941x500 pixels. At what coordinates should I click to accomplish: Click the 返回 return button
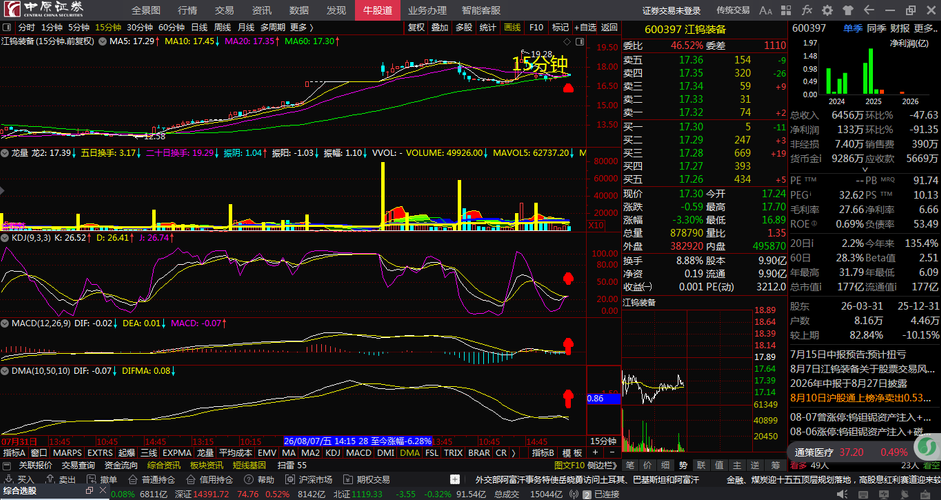click(609, 27)
